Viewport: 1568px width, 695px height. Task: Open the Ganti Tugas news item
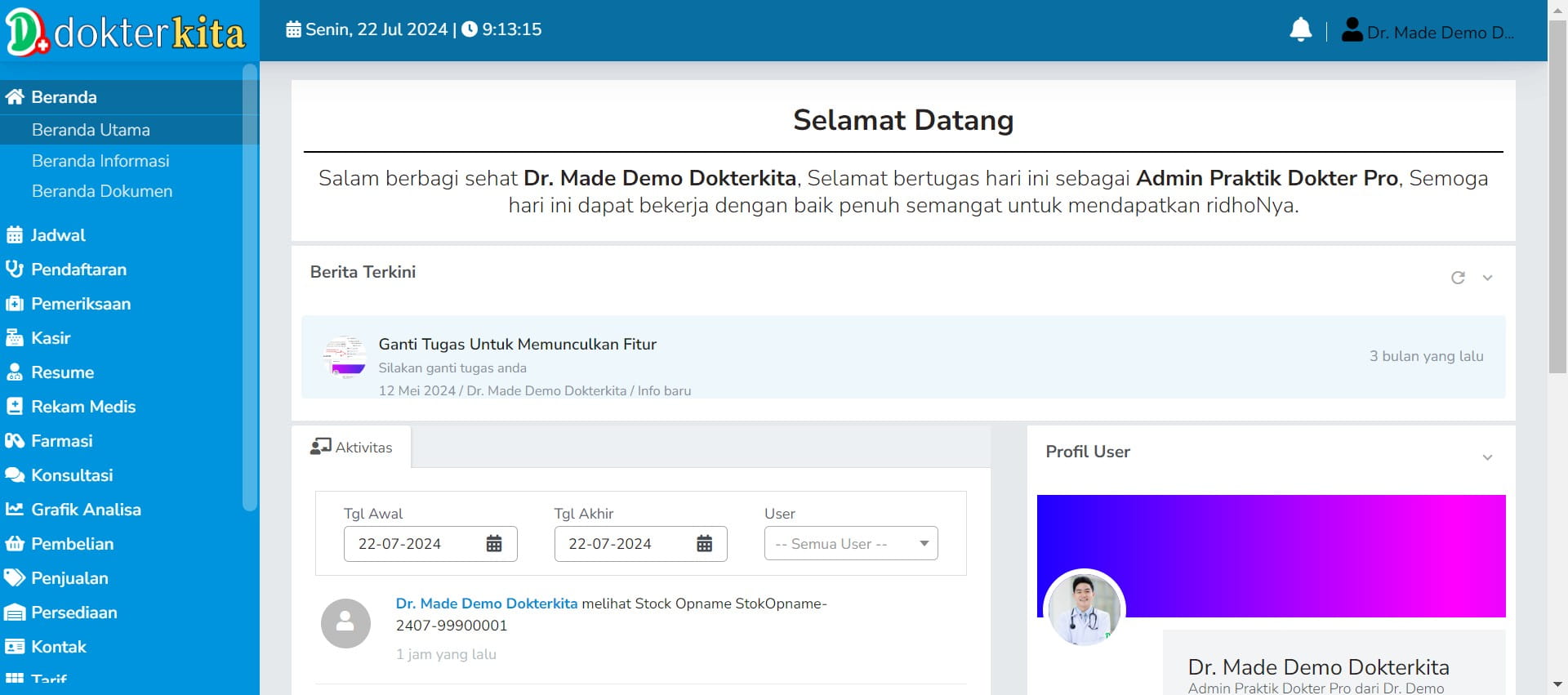517,345
